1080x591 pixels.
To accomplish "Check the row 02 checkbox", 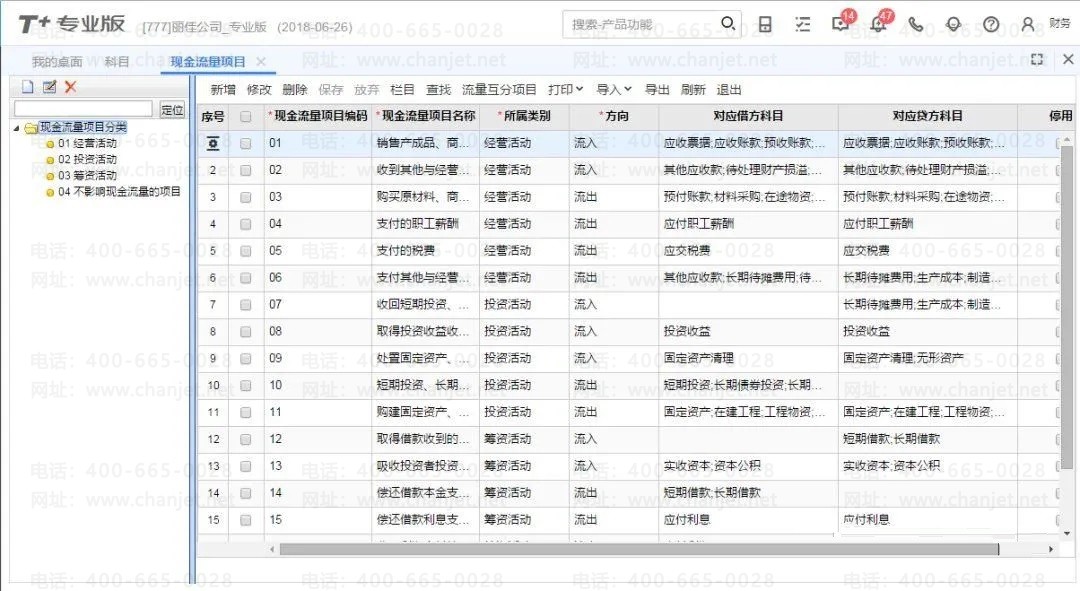I will (x=245, y=170).
